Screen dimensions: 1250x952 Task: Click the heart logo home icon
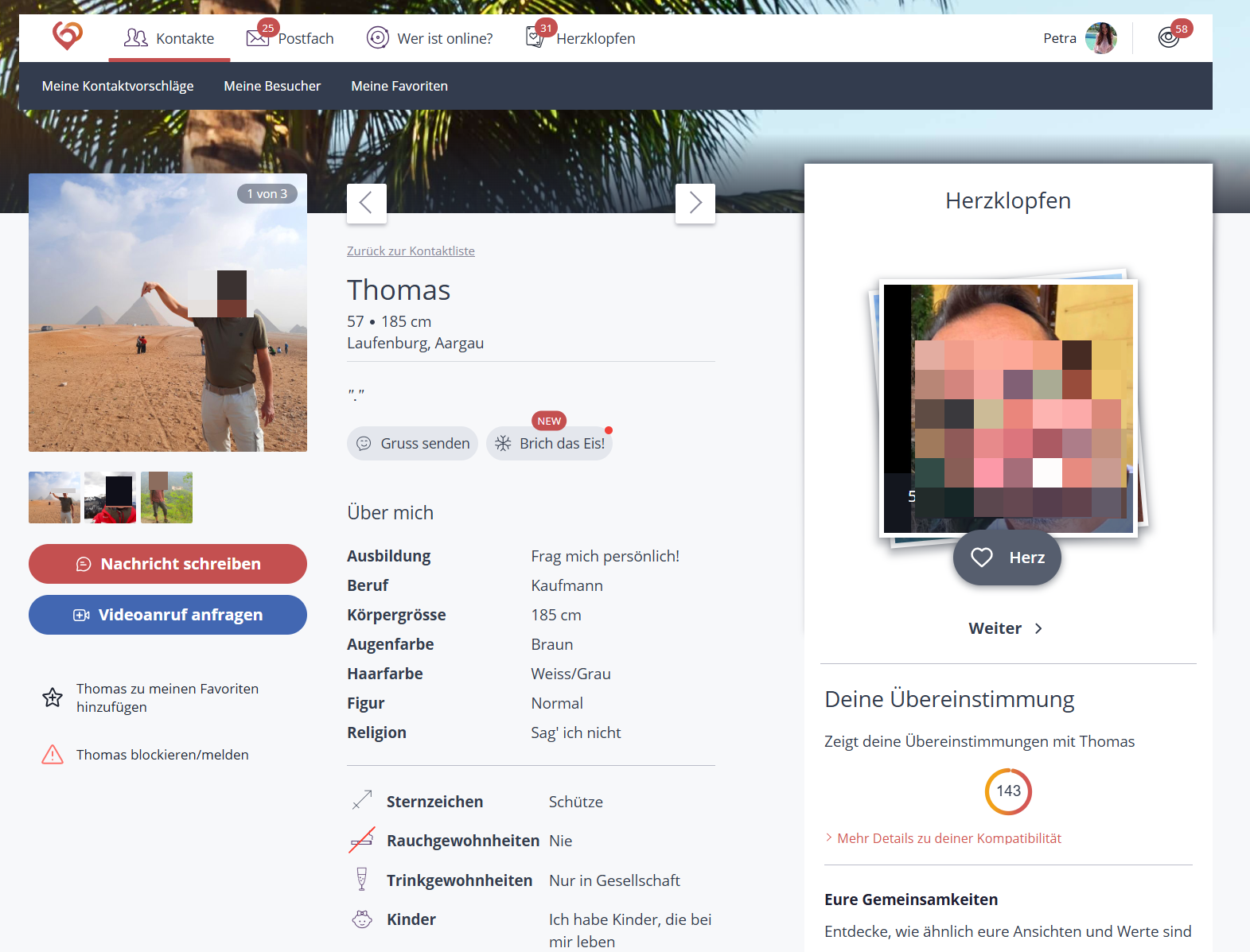(x=68, y=36)
